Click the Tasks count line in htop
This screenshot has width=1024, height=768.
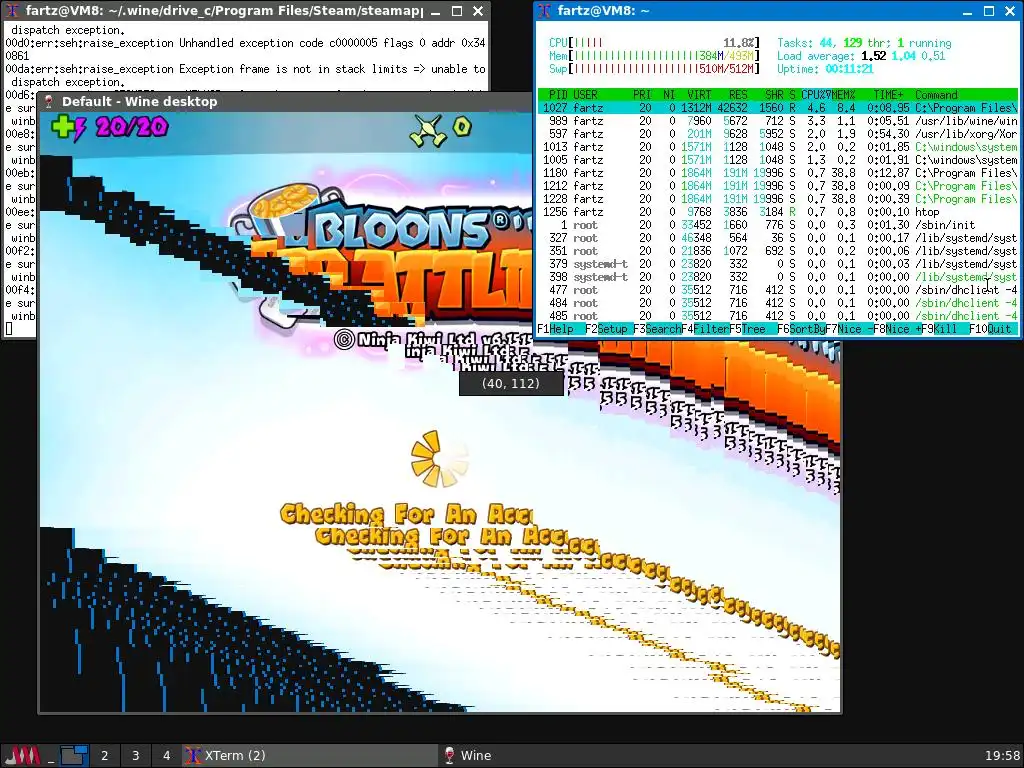click(864, 43)
